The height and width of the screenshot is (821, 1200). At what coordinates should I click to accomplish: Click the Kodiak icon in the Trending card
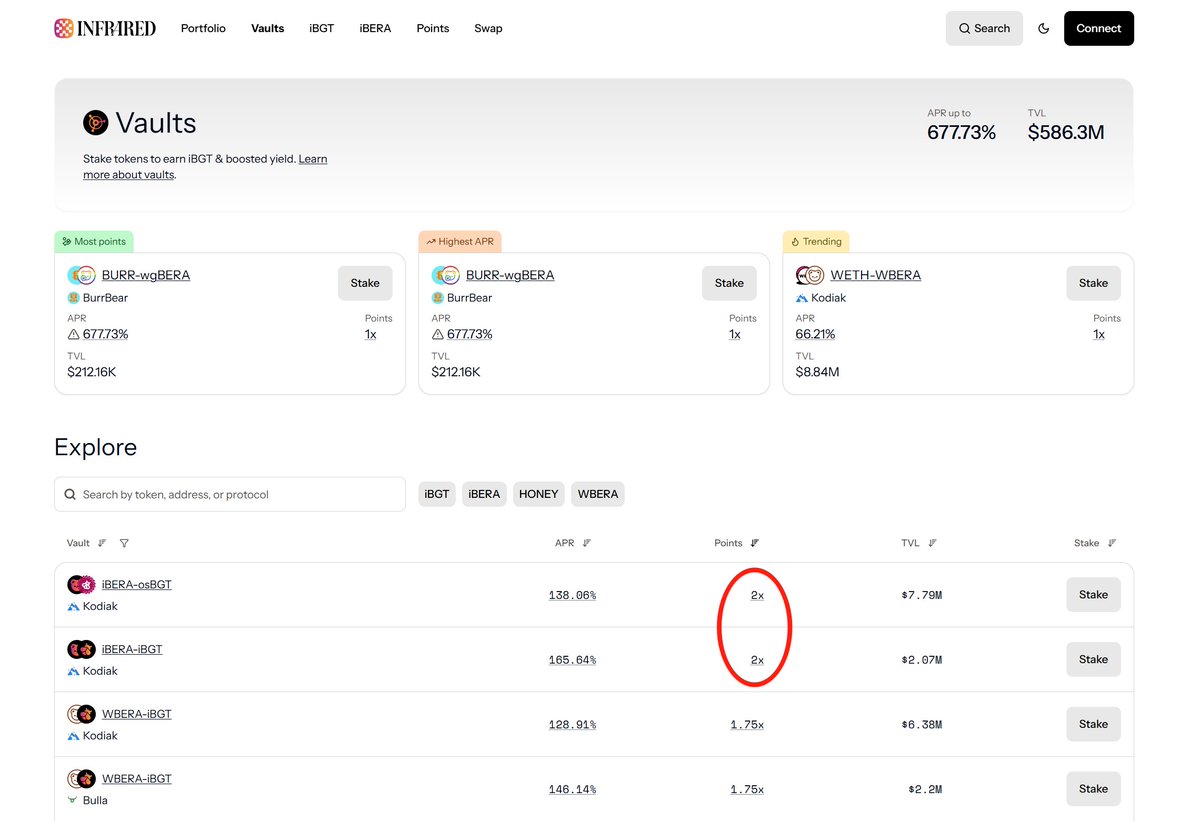(x=802, y=298)
